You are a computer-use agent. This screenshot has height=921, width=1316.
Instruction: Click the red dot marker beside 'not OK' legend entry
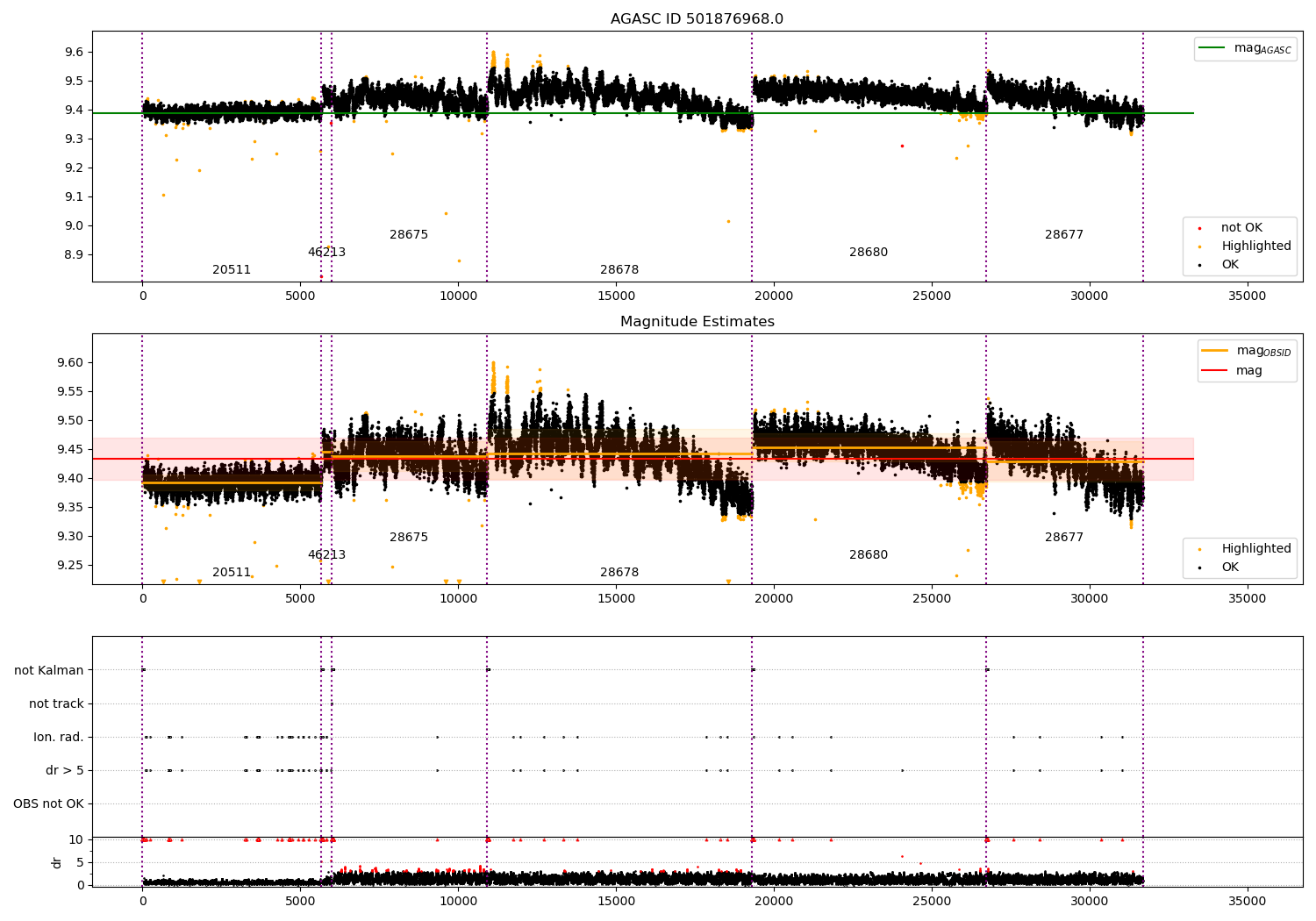point(1199,228)
